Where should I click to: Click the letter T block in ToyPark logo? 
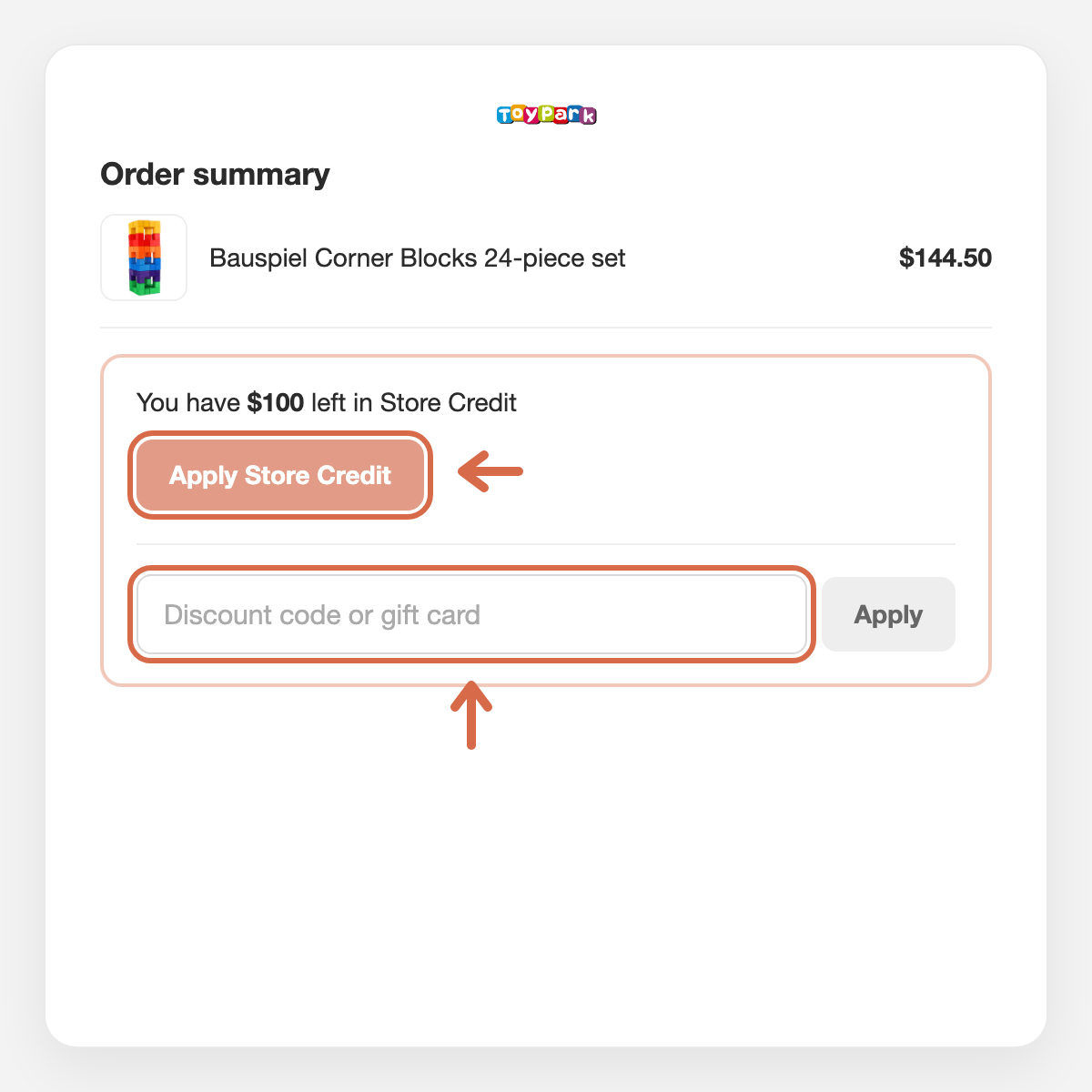[505, 116]
